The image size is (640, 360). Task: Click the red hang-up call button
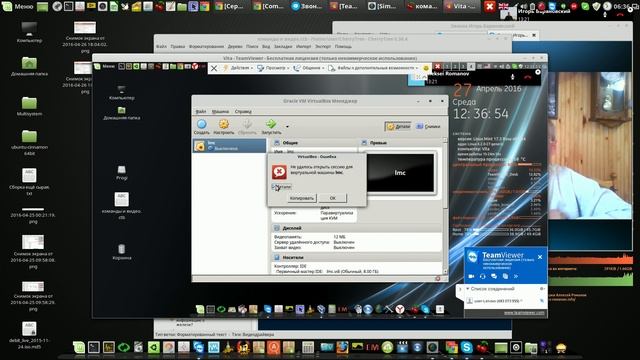tap(528, 77)
